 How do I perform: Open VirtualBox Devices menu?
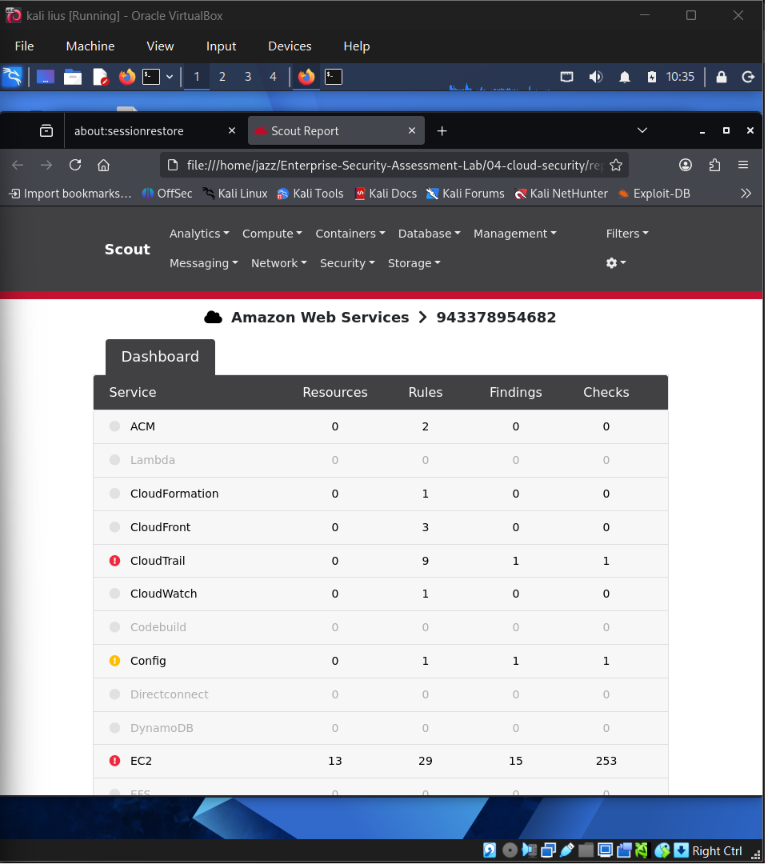pos(290,46)
